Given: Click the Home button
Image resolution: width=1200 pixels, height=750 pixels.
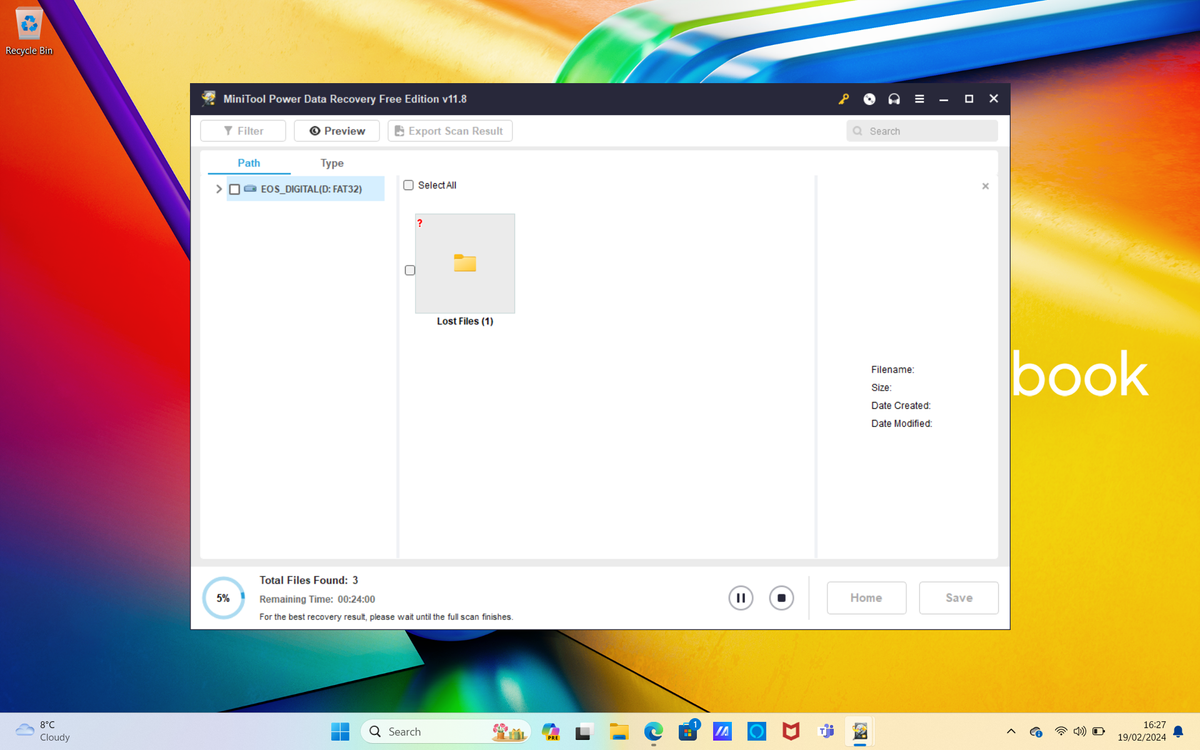Looking at the screenshot, I should pos(866,597).
